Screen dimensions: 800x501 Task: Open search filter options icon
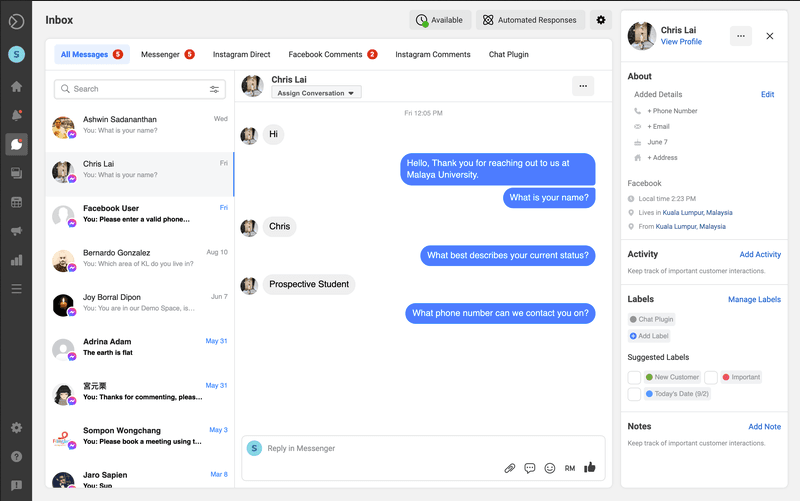click(214, 89)
